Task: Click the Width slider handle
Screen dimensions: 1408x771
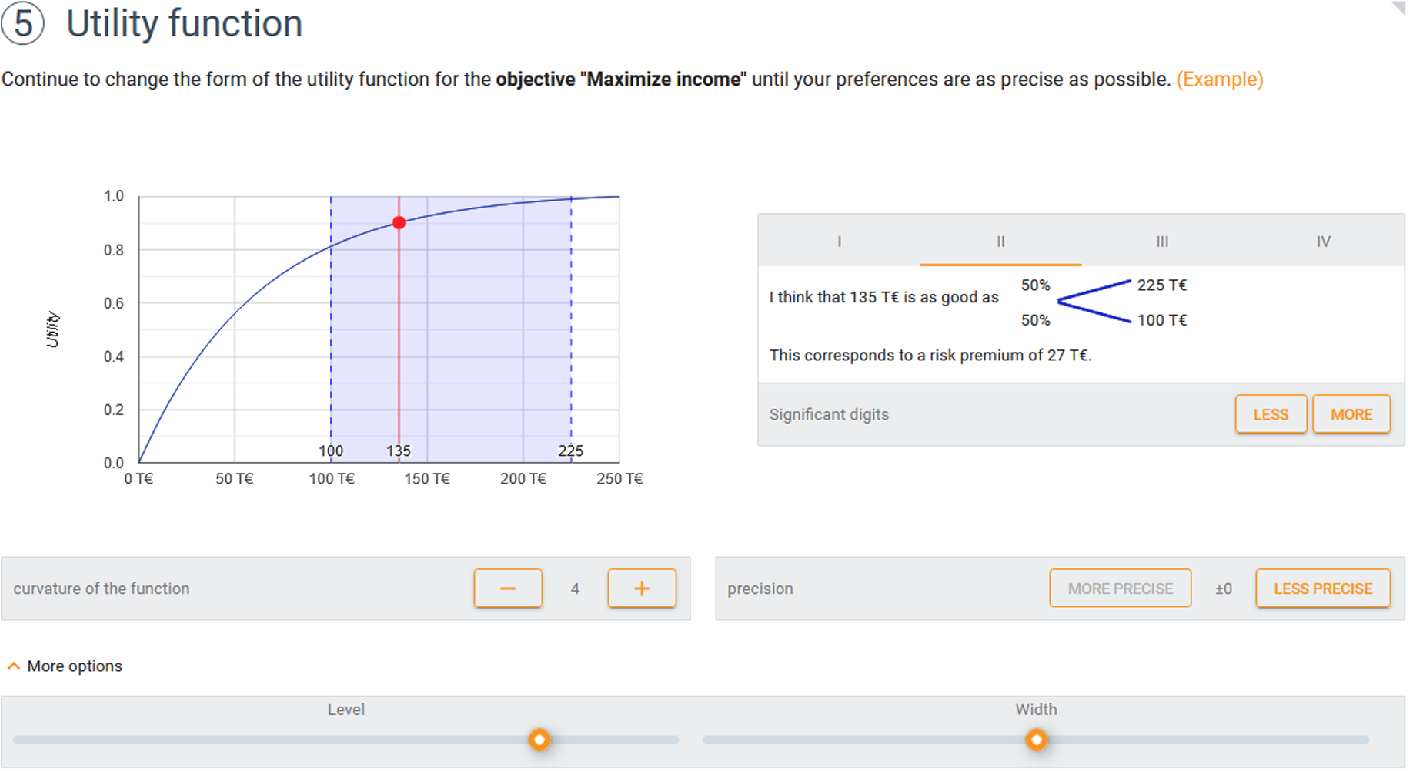Action: click(x=1037, y=740)
